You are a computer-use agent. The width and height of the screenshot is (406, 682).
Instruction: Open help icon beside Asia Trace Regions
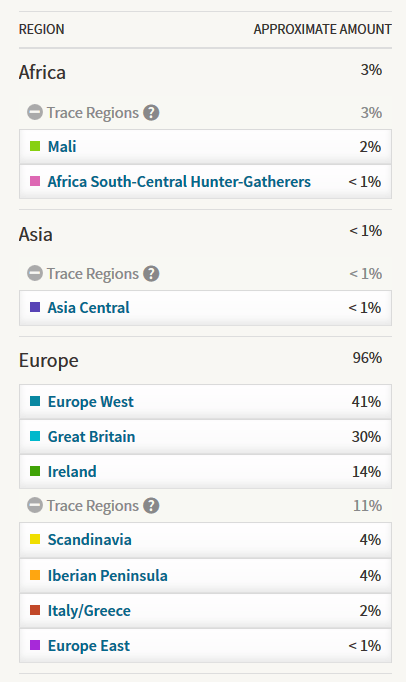(x=151, y=274)
